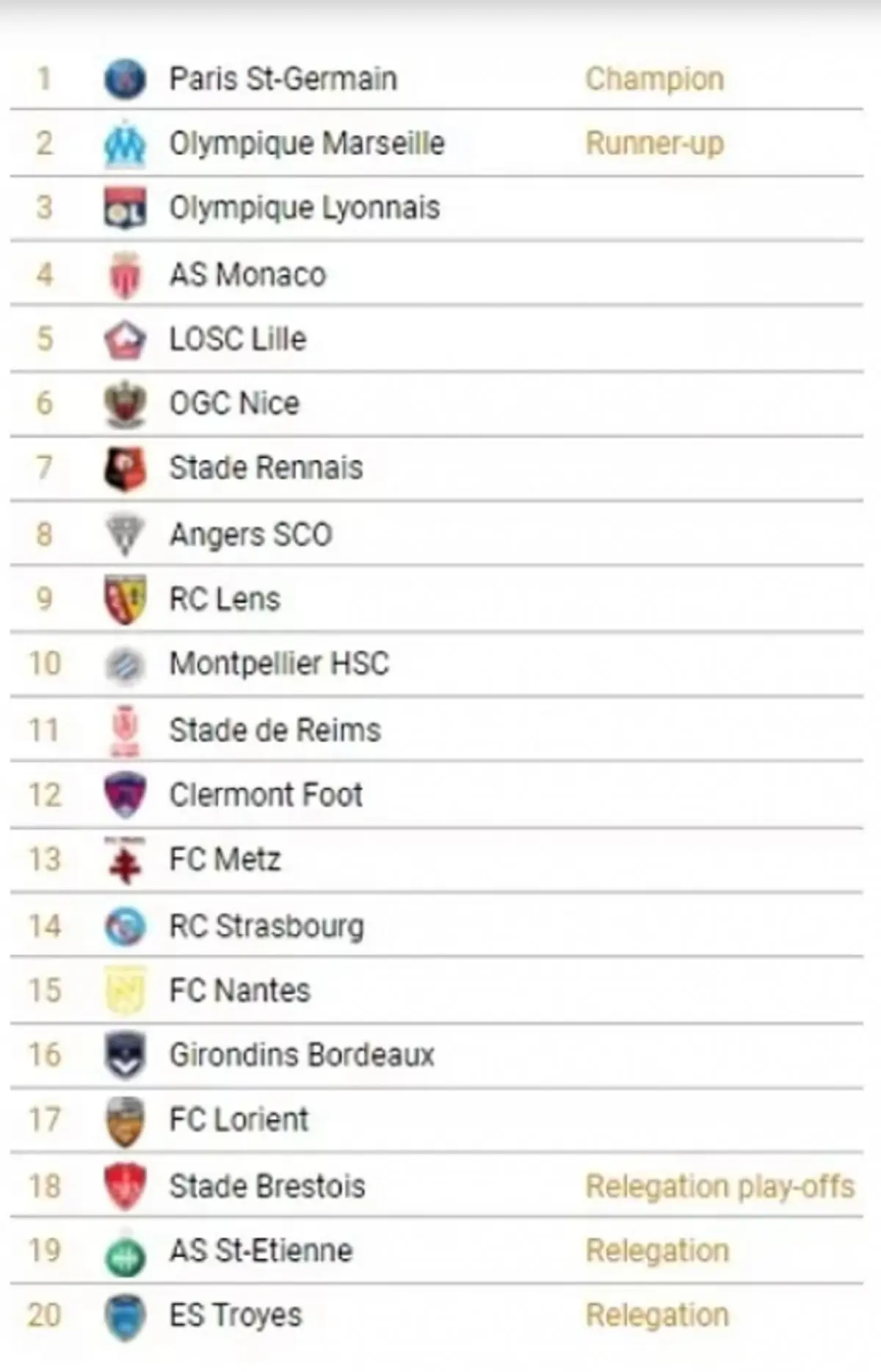Click the Stade Brestois red crest

point(125,1186)
